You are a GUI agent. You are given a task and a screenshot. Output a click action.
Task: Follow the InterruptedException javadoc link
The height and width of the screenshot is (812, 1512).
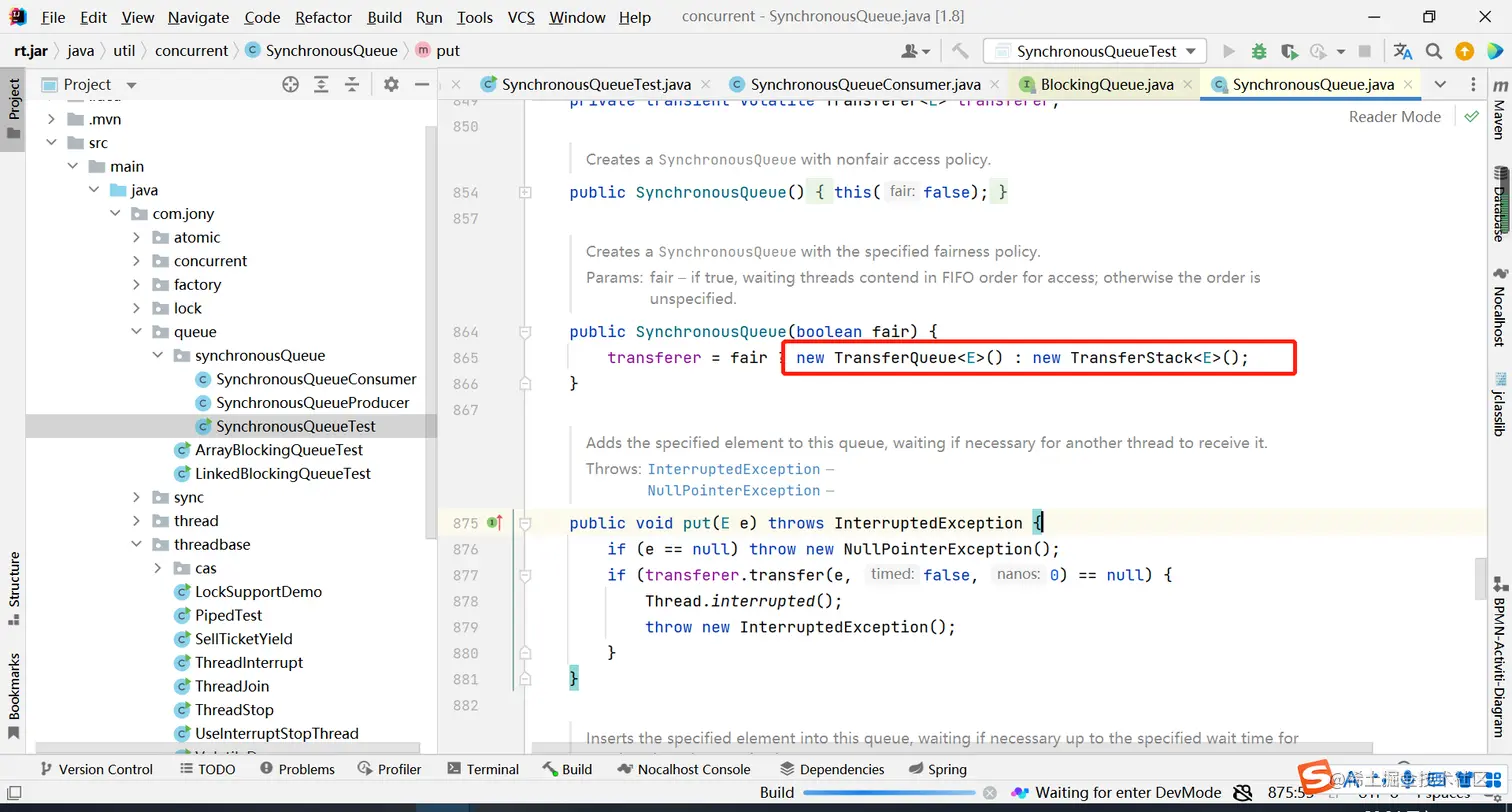click(733, 469)
